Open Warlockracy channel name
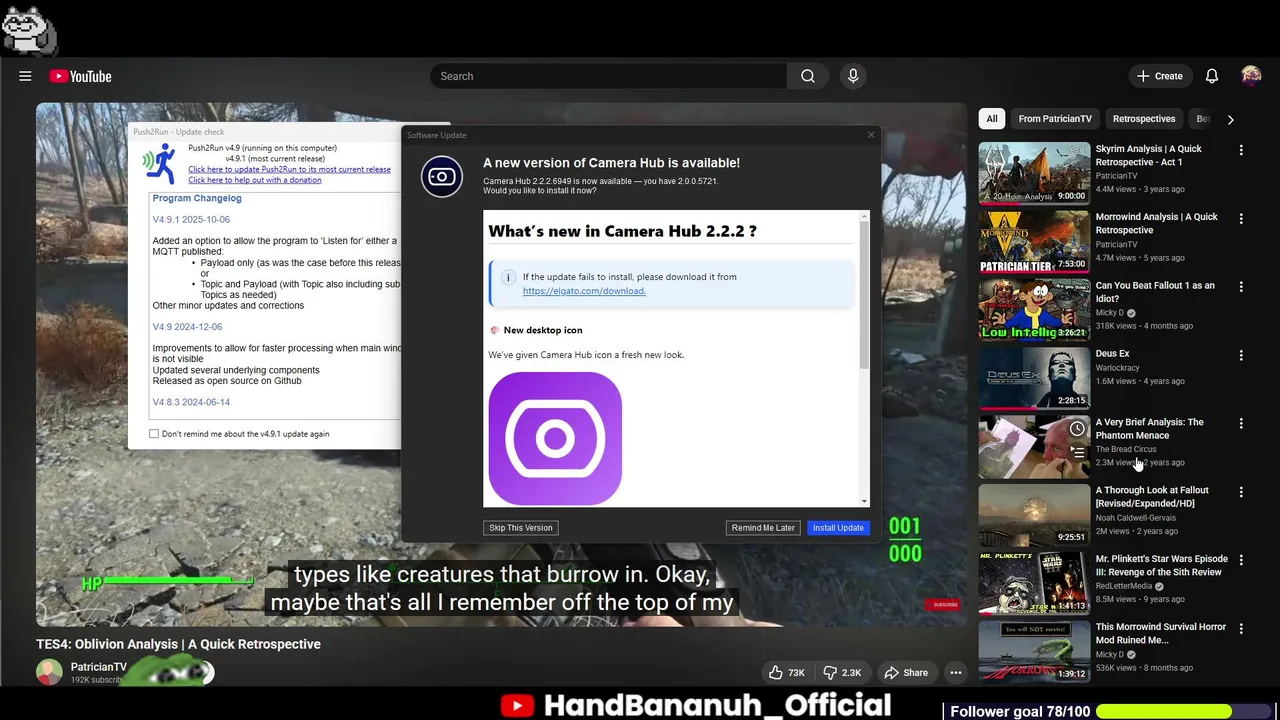The height and width of the screenshot is (720, 1280). click(x=1117, y=367)
